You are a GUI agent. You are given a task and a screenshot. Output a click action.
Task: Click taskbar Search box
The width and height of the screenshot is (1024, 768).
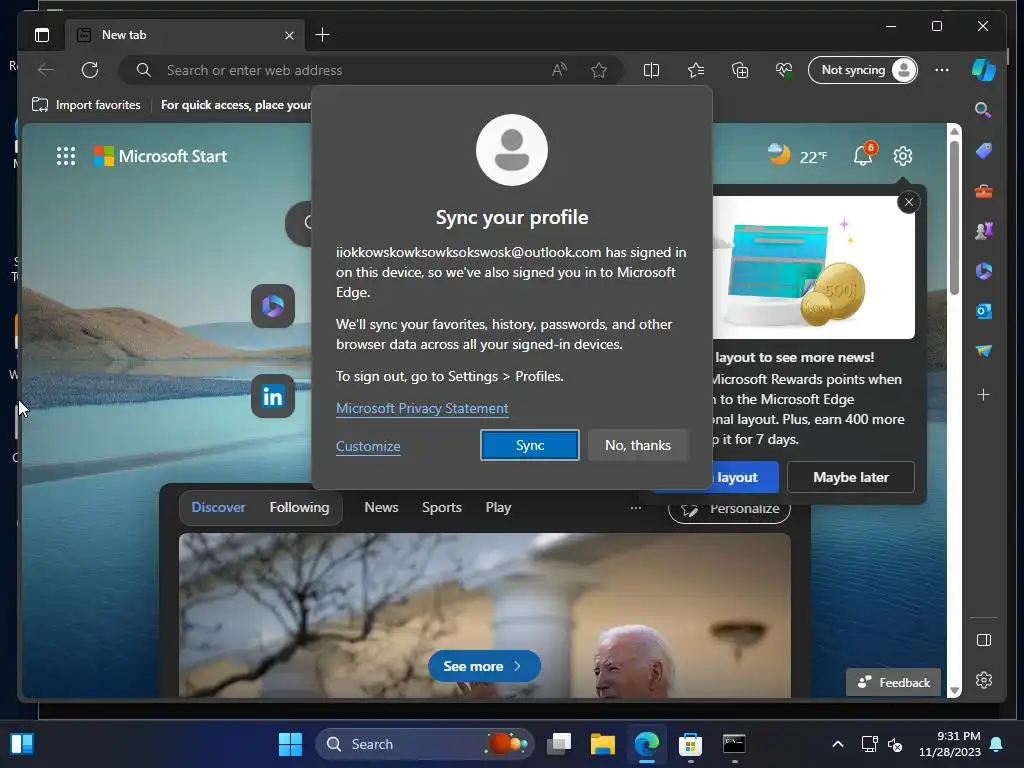[425, 744]
